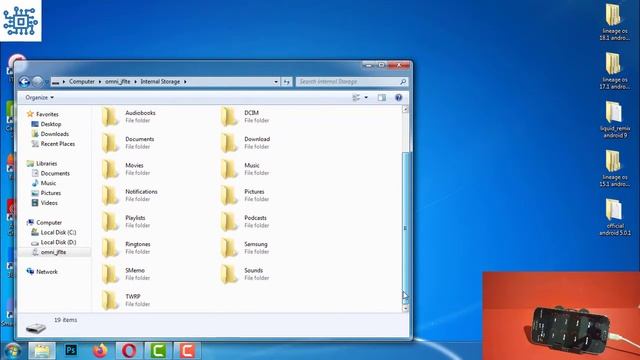This screenshot has height=360, width=640.
Task: Expand arrow after omni_jflte in address bar
Action: pyautogui.click(x=135, y=82)
